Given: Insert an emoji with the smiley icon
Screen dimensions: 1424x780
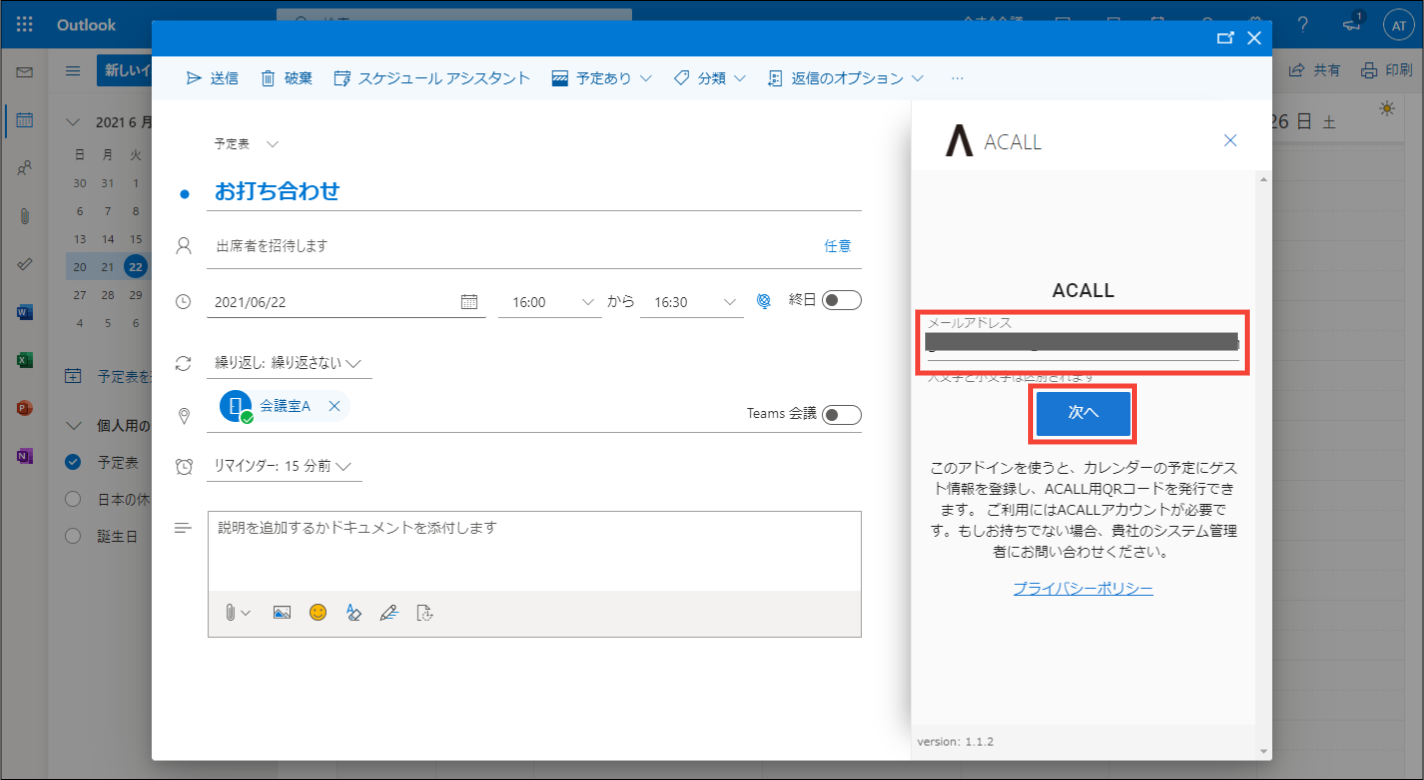Looking at the screenshot, I should click(x=318, y=613).
